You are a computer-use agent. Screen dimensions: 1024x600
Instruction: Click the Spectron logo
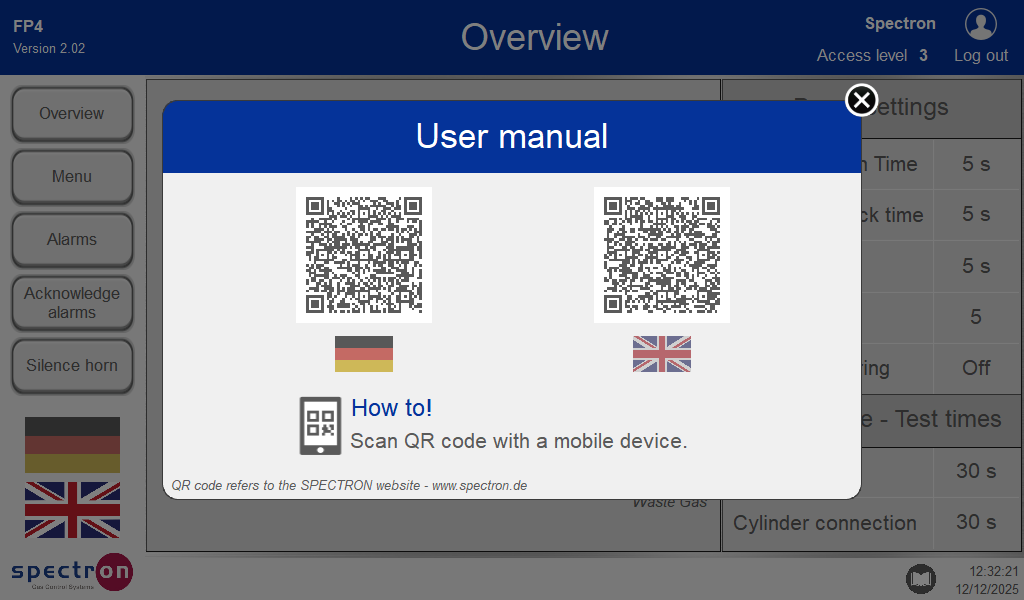click(x=72, y=572)
